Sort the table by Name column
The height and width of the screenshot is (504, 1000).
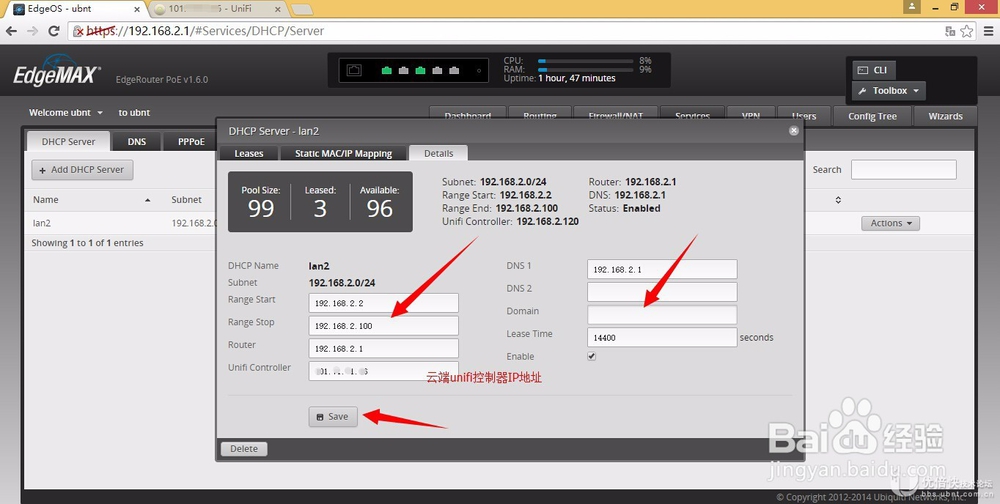[x=91, y=200]
